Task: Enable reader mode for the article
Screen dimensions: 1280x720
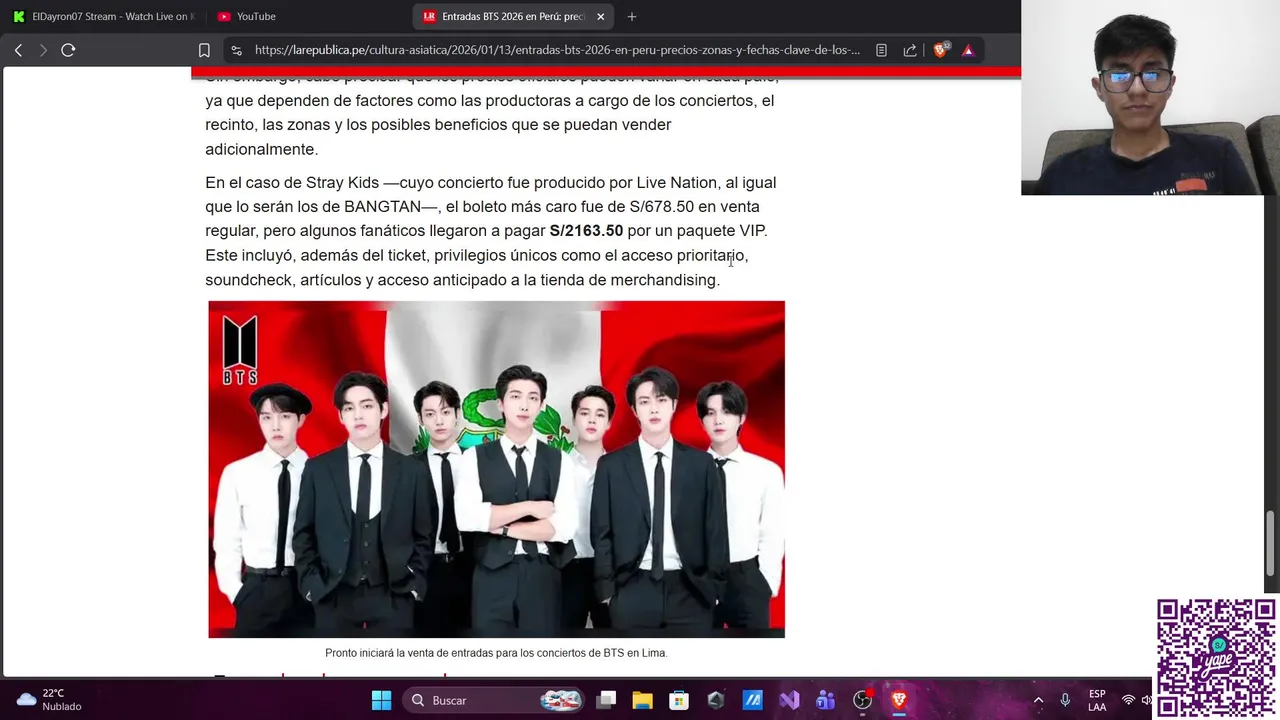Action: [881, 50]
